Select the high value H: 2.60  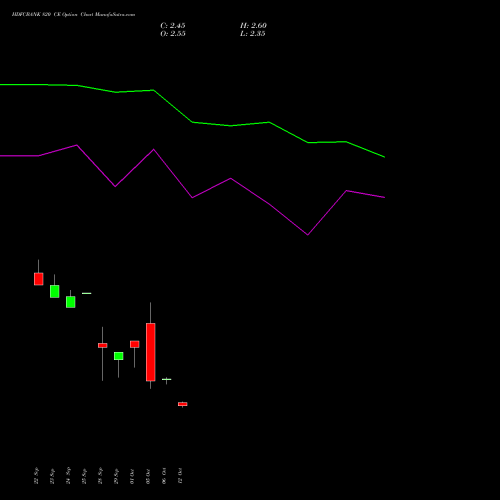point(253,26)
